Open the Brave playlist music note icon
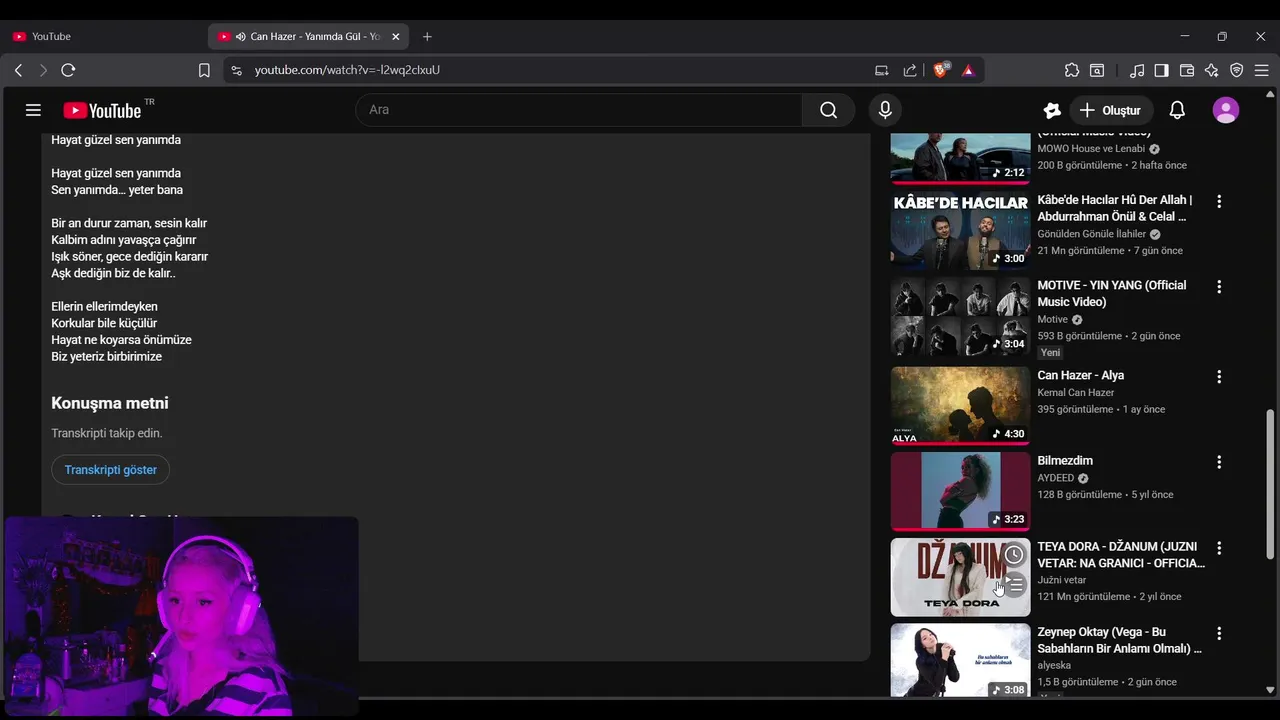The image size is (1280, 720). (1137, 70)
